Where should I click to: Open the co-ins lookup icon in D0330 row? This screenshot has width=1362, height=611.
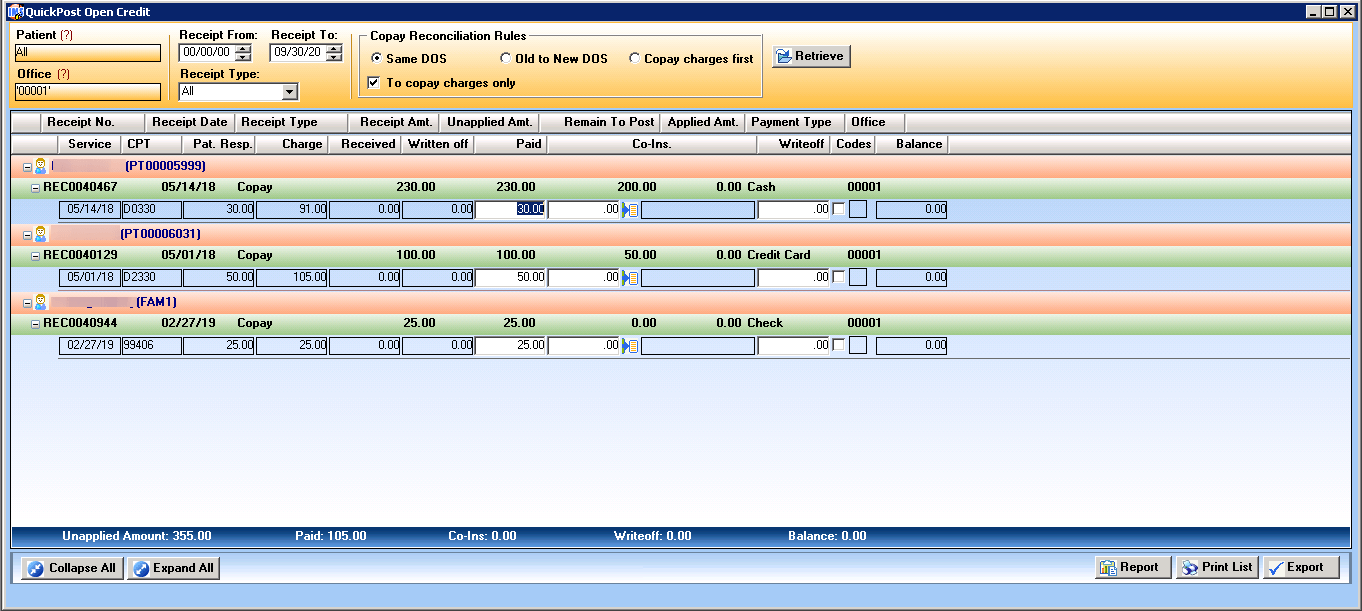(x=630, y=210)
